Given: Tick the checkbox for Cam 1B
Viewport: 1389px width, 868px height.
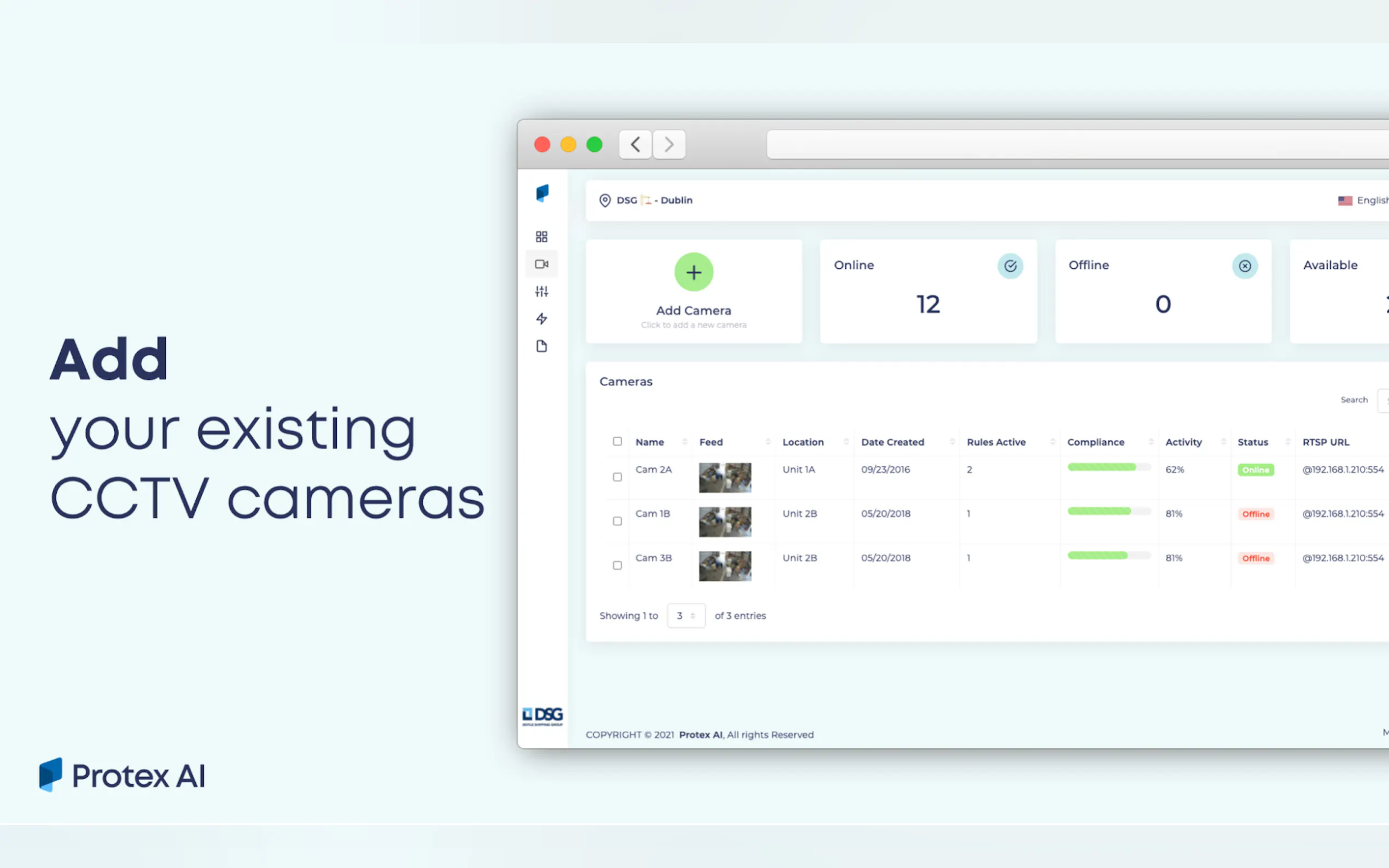Looking at the screenshot, I should pos(617,521).
